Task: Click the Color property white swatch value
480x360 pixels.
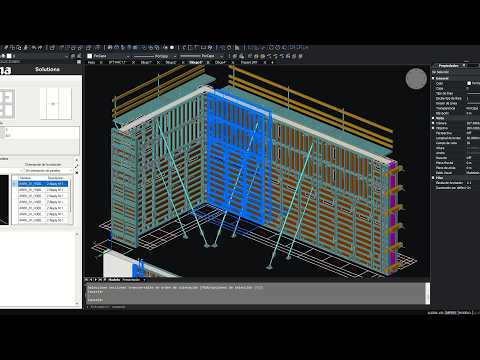Action: [469, 83]
